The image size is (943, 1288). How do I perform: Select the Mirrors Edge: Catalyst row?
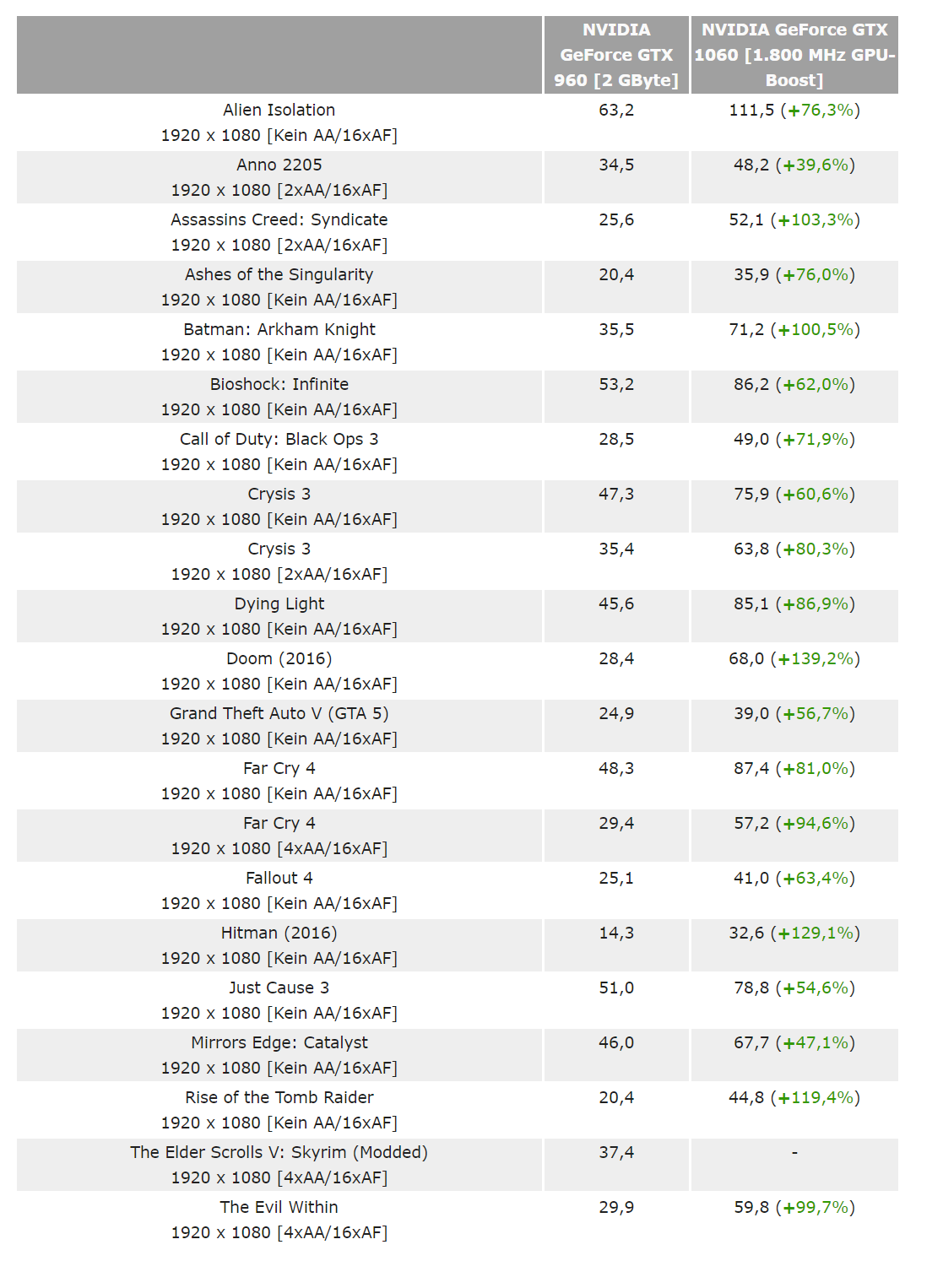[x=458, y=1055]
